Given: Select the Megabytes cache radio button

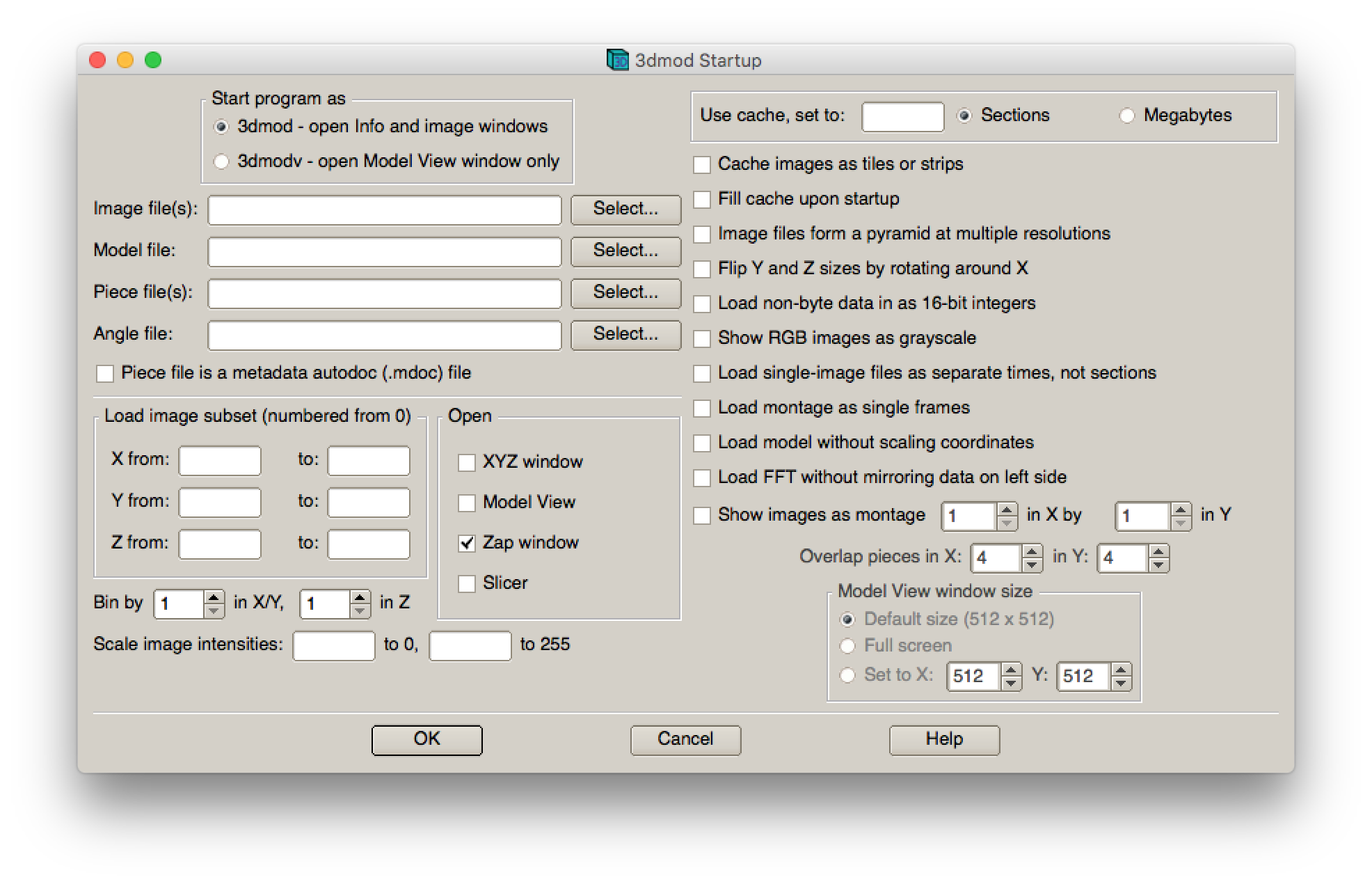Looking at the screenshot, I should tap(1126, 116).
